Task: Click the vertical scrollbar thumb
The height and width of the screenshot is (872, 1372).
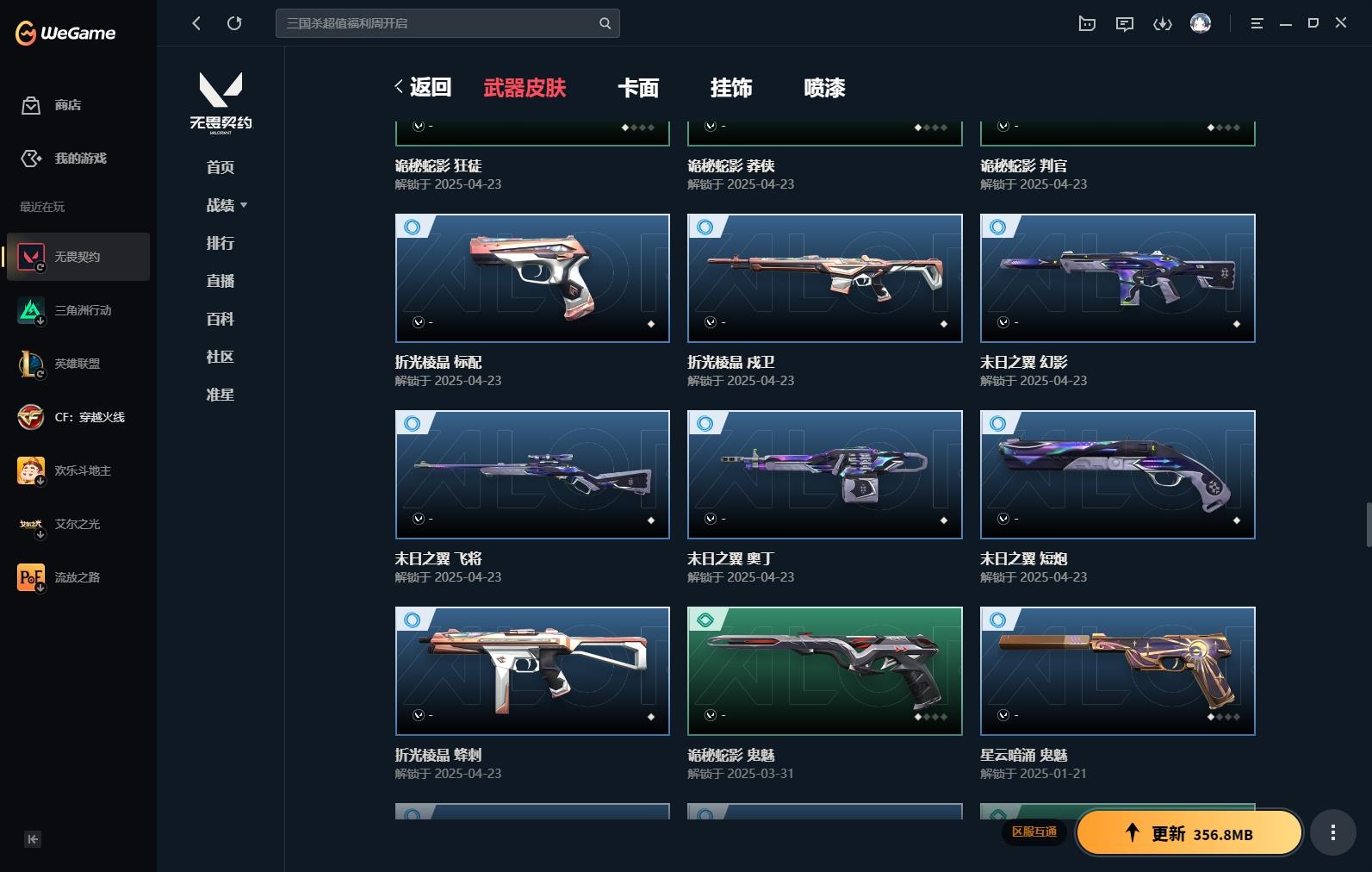Action: (x=1369, y=524)
